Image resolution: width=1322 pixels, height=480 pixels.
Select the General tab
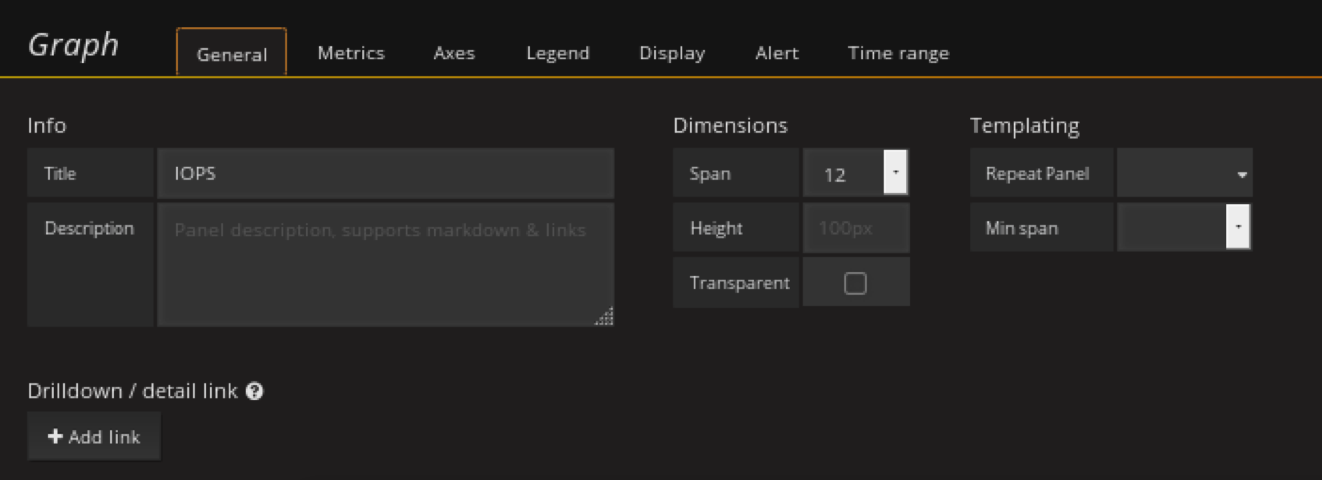(x=232, y=54)
